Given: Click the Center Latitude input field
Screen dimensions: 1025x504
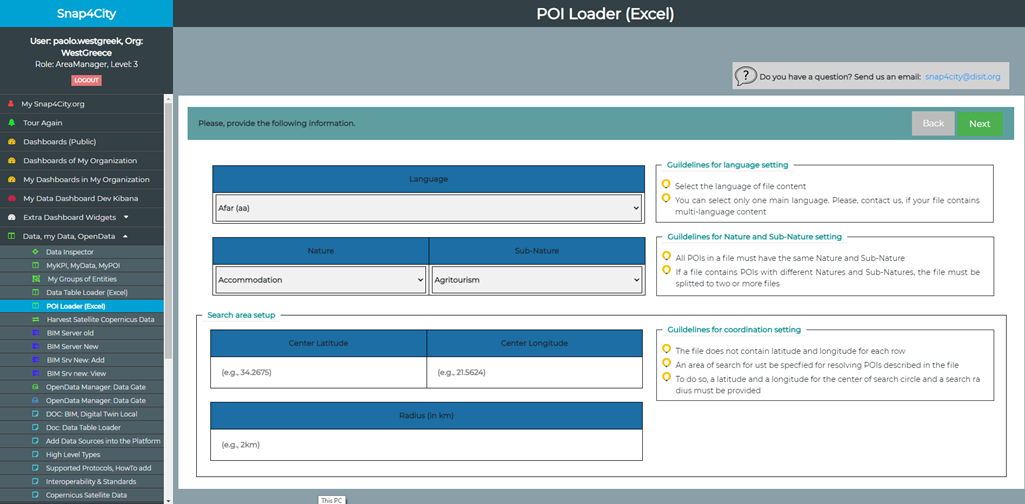Looking at the screenshot, I should [318, 372].
